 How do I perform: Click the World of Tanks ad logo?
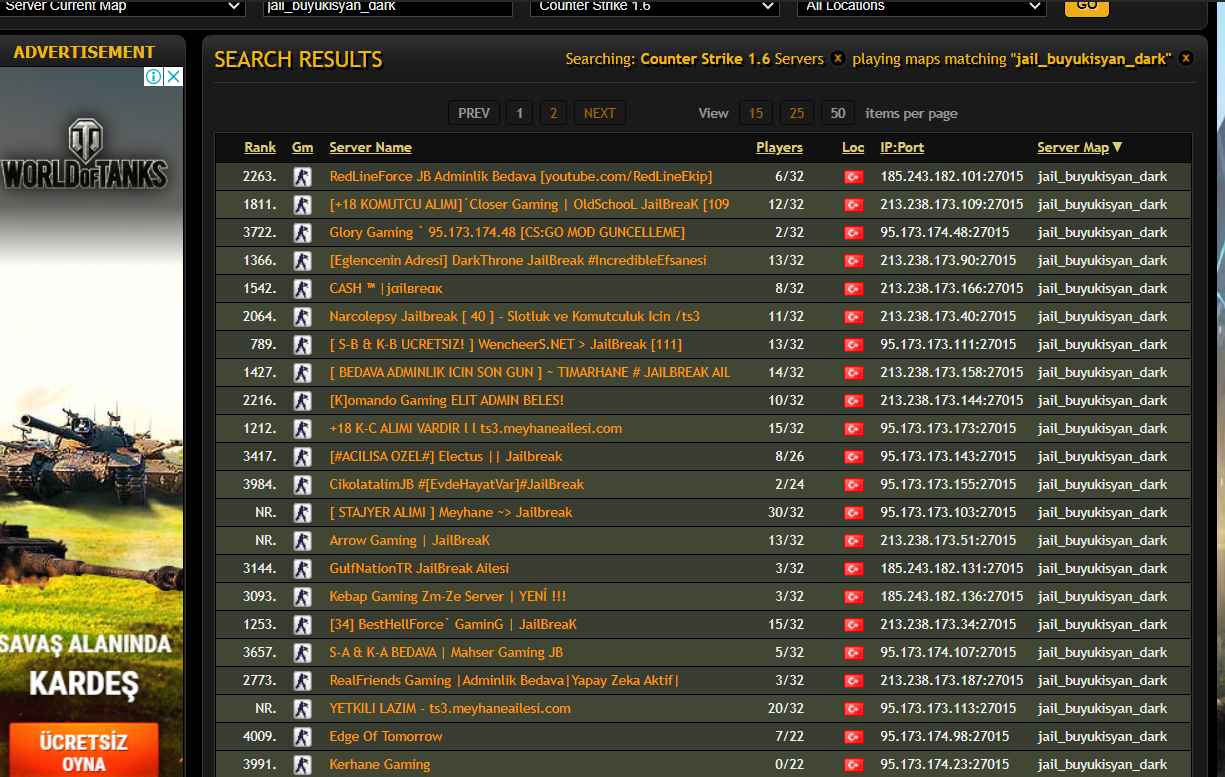[x=84, y=156]
